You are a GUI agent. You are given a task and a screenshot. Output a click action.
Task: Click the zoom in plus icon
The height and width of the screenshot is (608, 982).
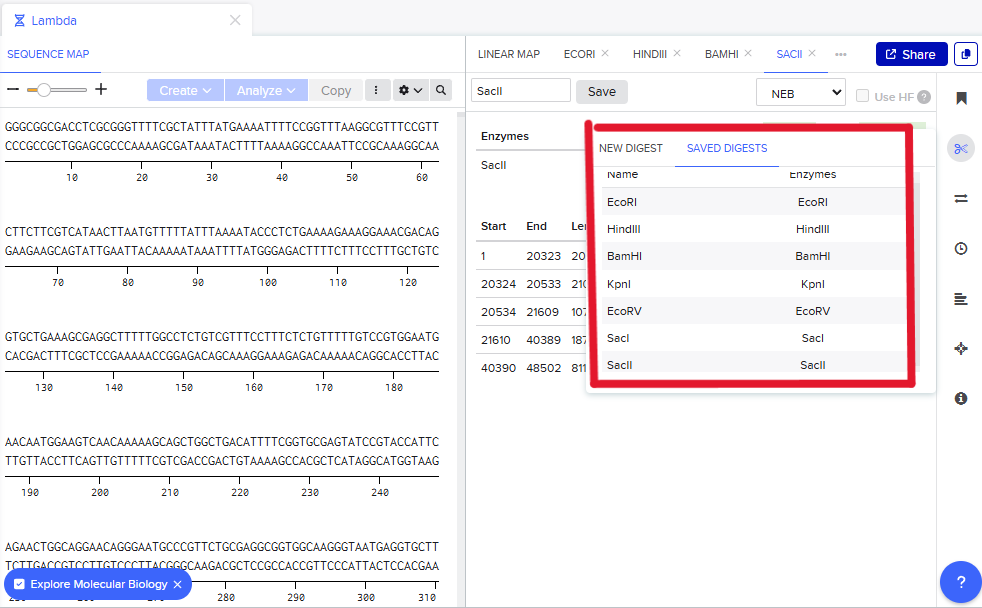pyautogui.click(x=101, y=90)
